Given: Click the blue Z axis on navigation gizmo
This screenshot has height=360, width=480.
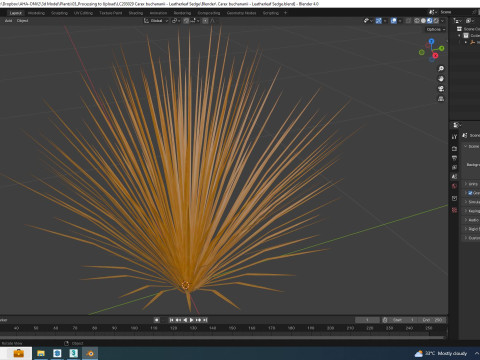Looking at the screenshot, I should pos(432,41).
